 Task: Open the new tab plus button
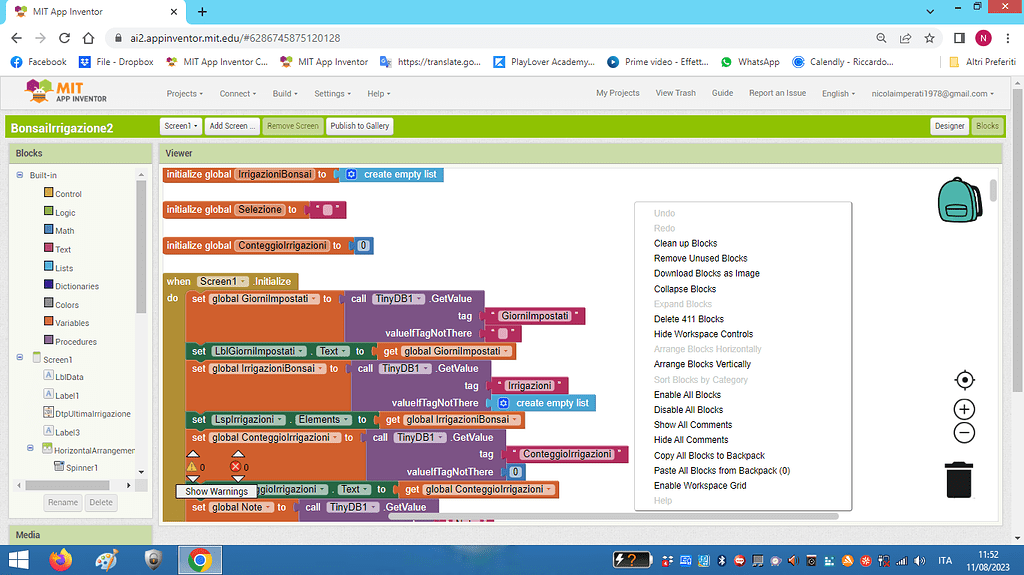(202, 12)
